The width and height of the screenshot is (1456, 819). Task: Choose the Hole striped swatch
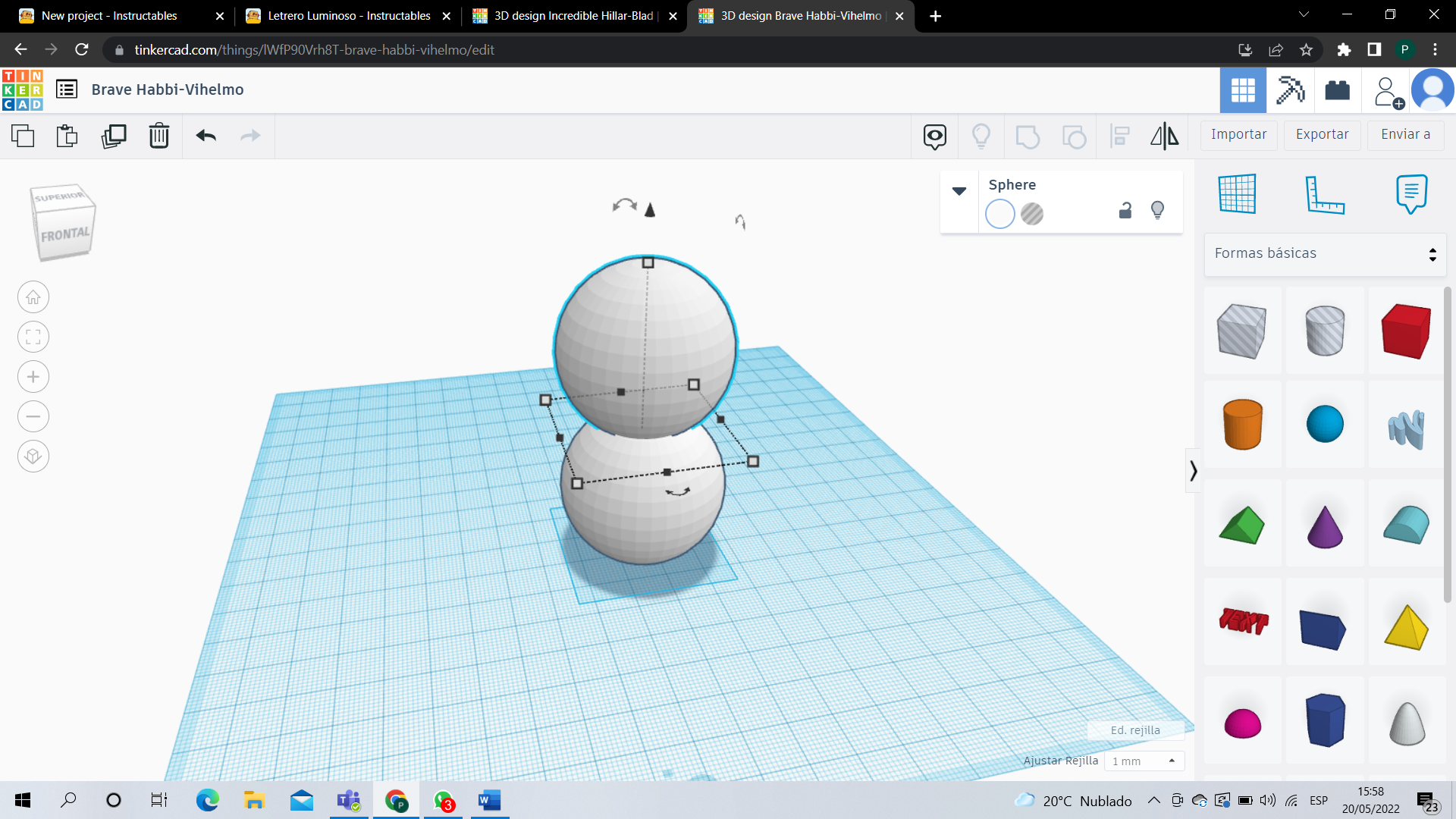point(1032,214)
